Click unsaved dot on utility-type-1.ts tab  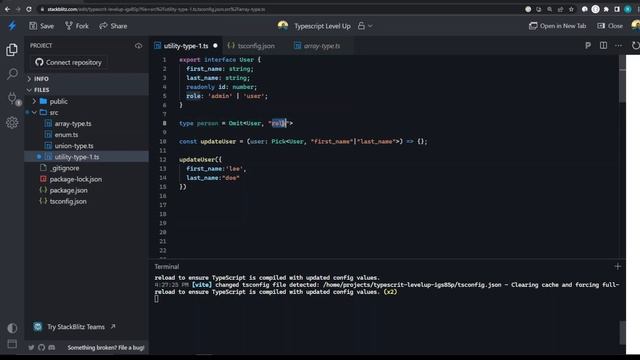(215, 46)
